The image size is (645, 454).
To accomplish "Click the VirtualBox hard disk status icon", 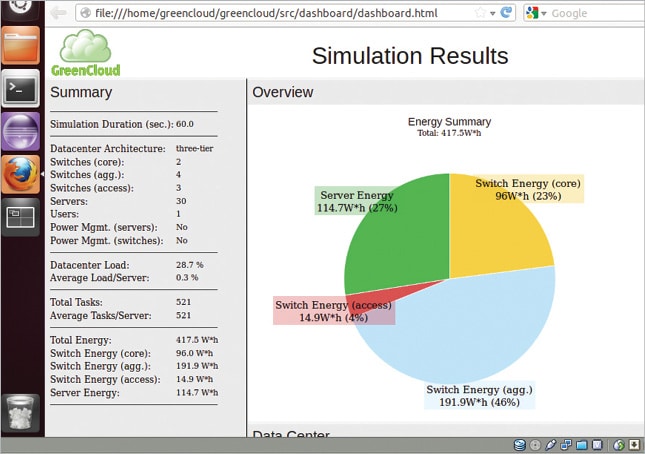I will tap(520, 445).
